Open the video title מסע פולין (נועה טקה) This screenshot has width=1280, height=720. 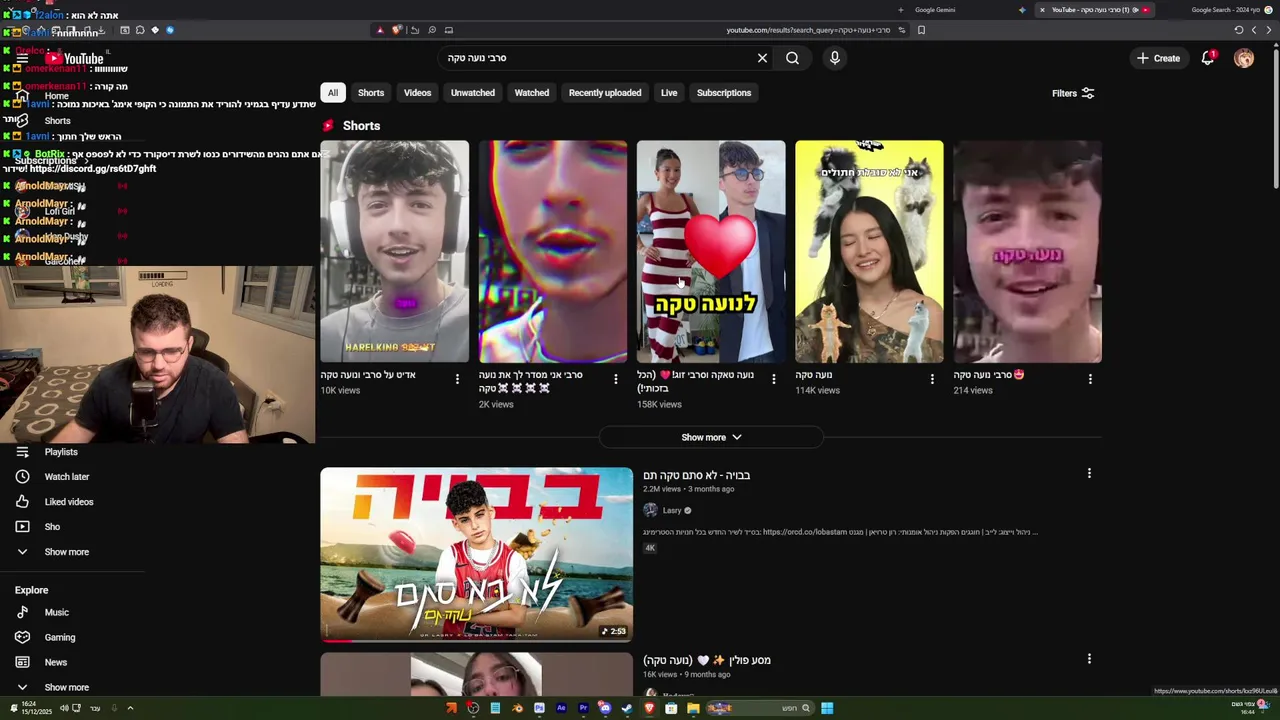coord(706,660)
